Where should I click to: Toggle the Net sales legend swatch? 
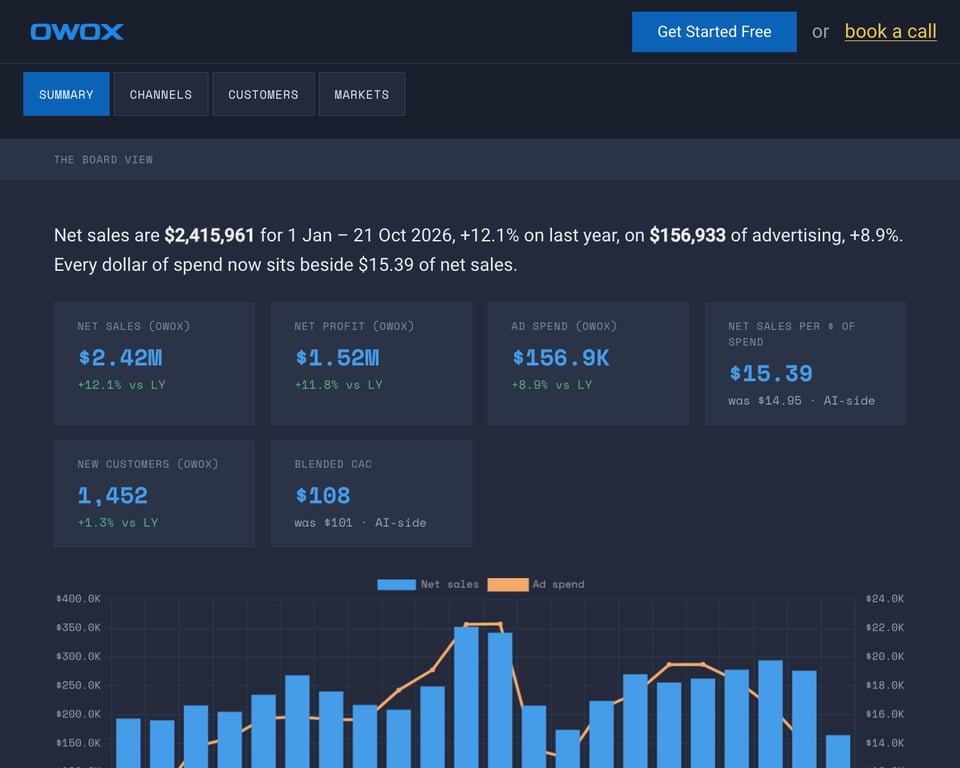point(396,584)
